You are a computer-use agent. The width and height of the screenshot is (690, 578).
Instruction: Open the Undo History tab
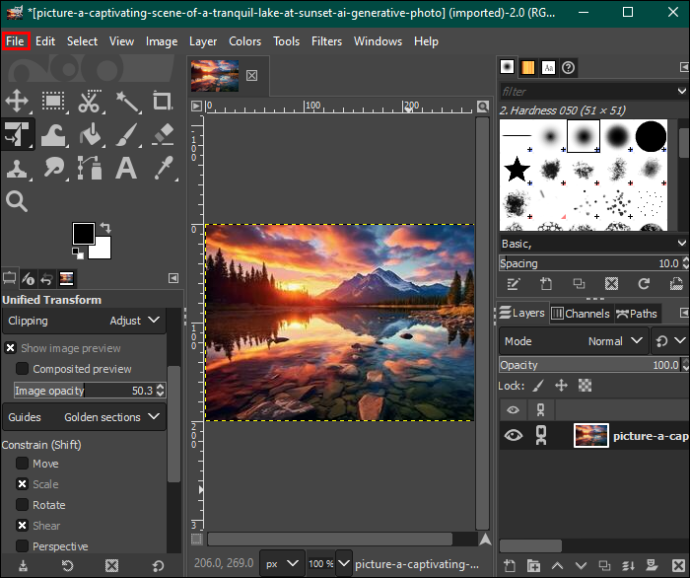(x=46, y=278)
